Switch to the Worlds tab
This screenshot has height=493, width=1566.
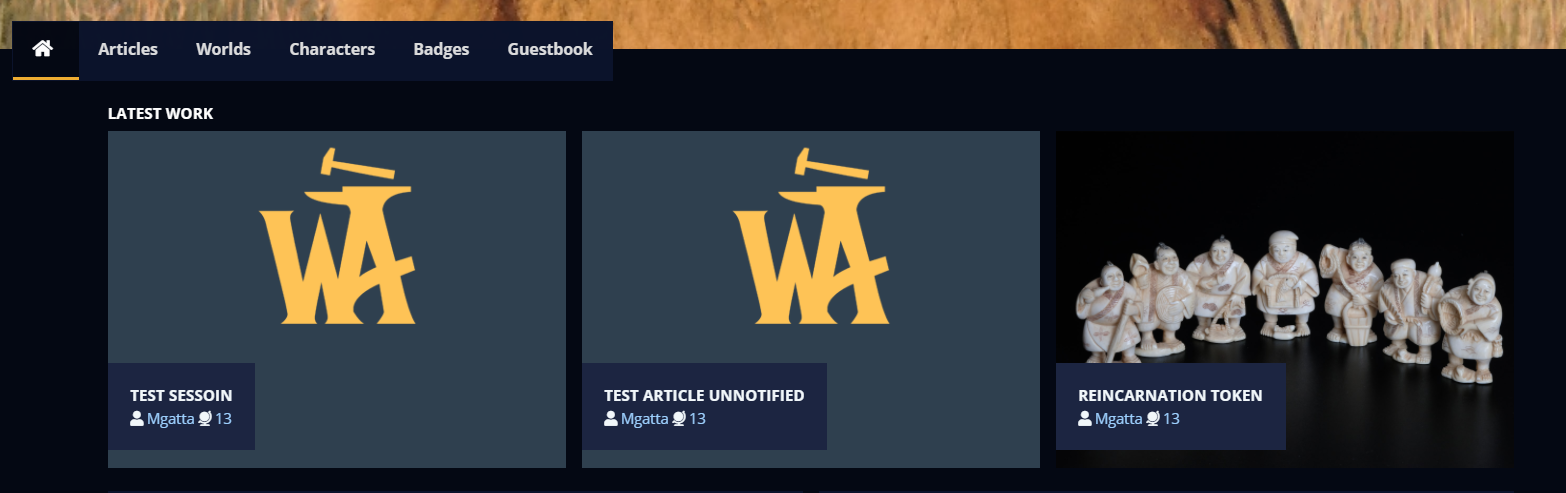223,49
